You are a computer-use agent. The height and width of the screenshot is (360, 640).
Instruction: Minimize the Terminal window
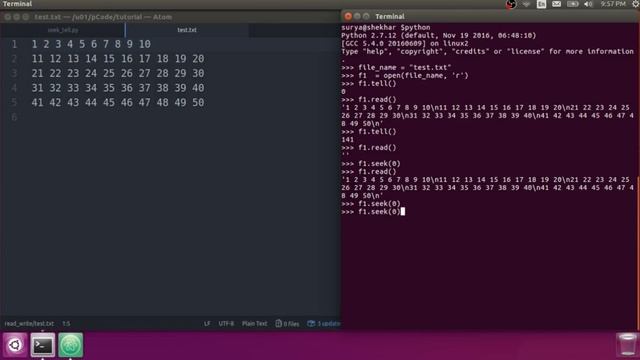tap(357, 16)
